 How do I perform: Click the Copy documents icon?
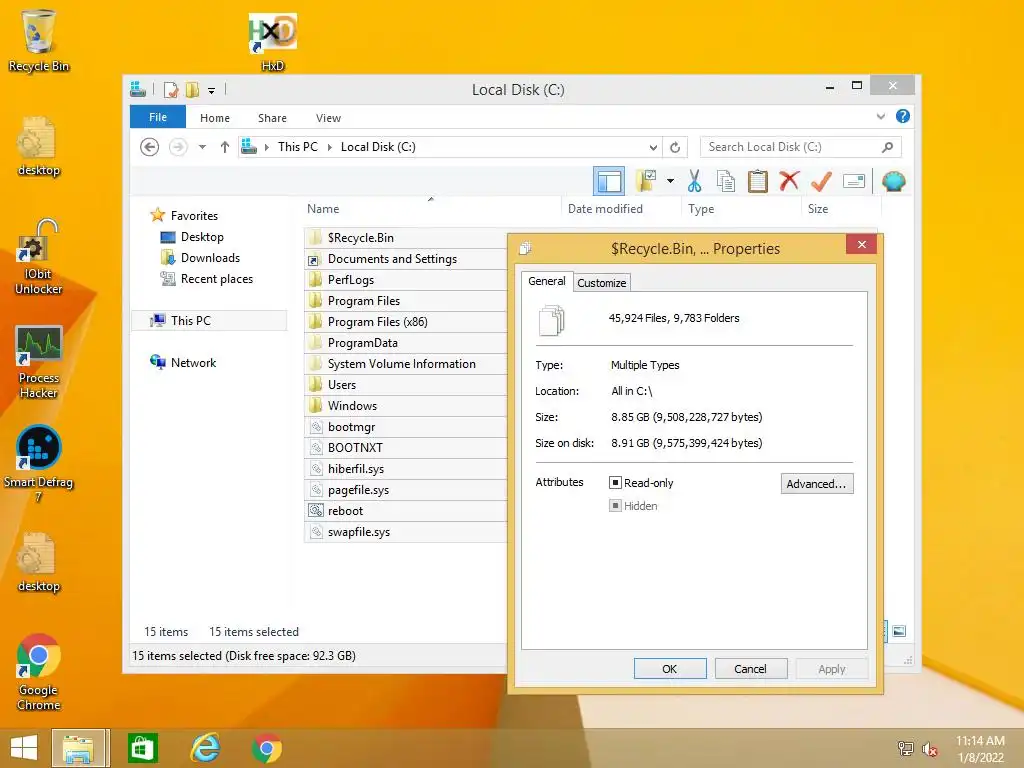(x=726, y=181)
